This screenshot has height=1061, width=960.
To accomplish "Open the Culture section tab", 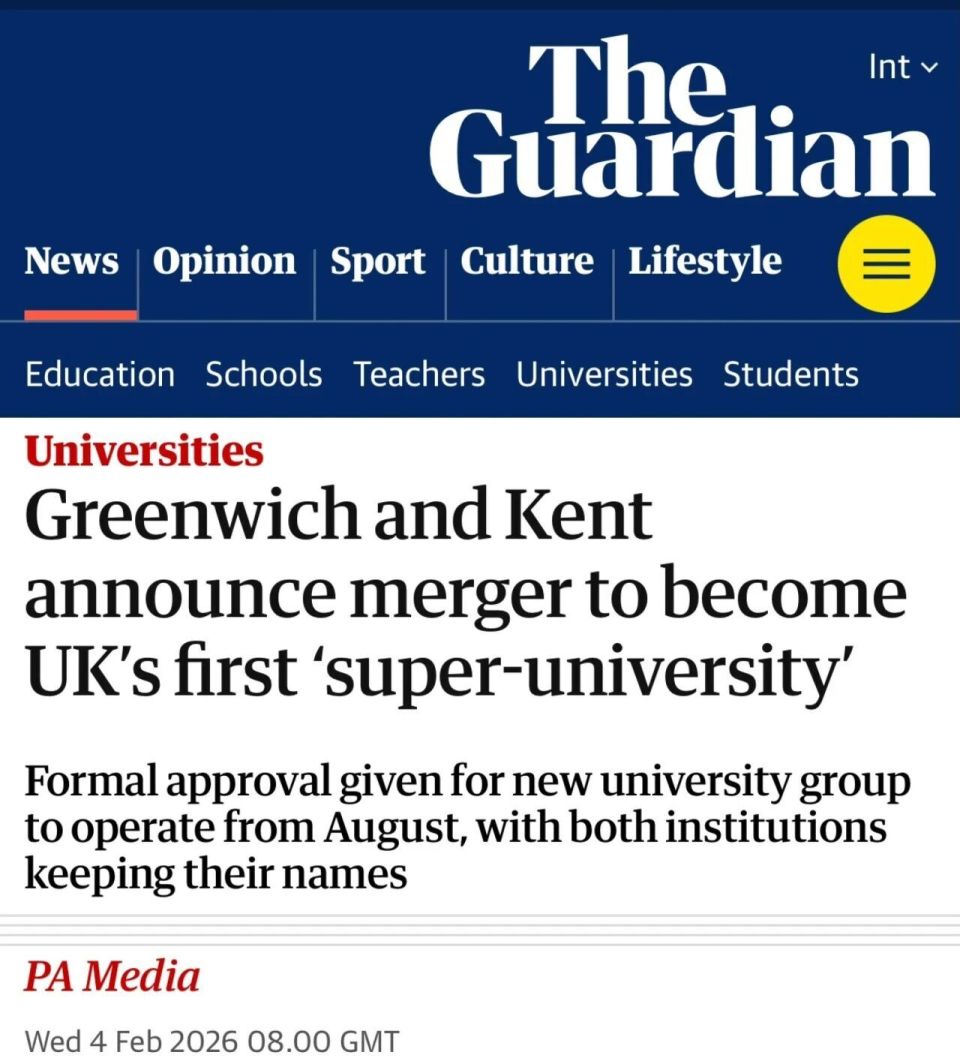I will pyautogui.click(x=527, y=262).
